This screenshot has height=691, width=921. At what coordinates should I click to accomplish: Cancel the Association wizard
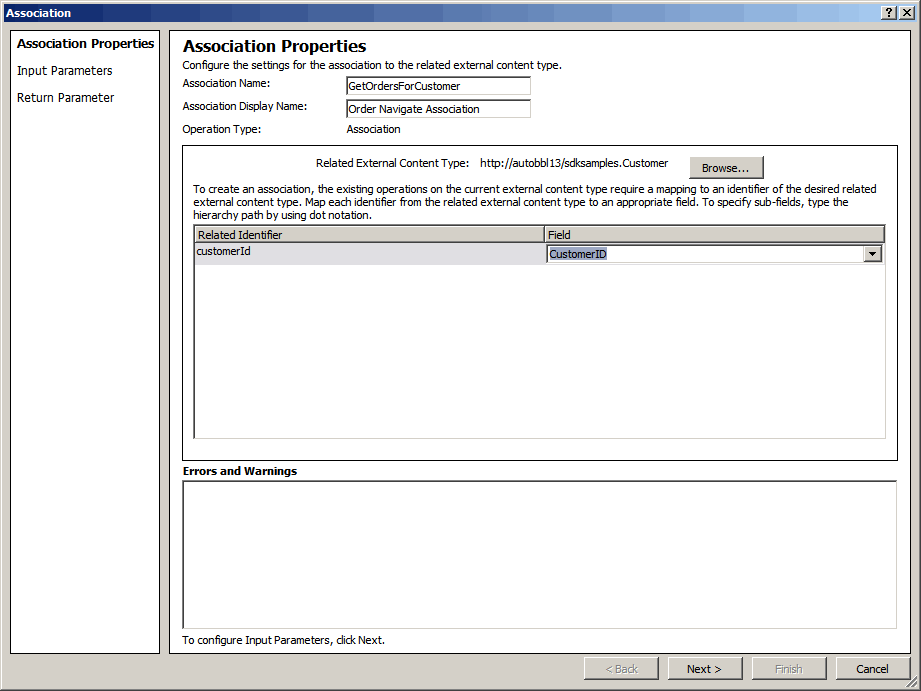(x=872, y=668)
